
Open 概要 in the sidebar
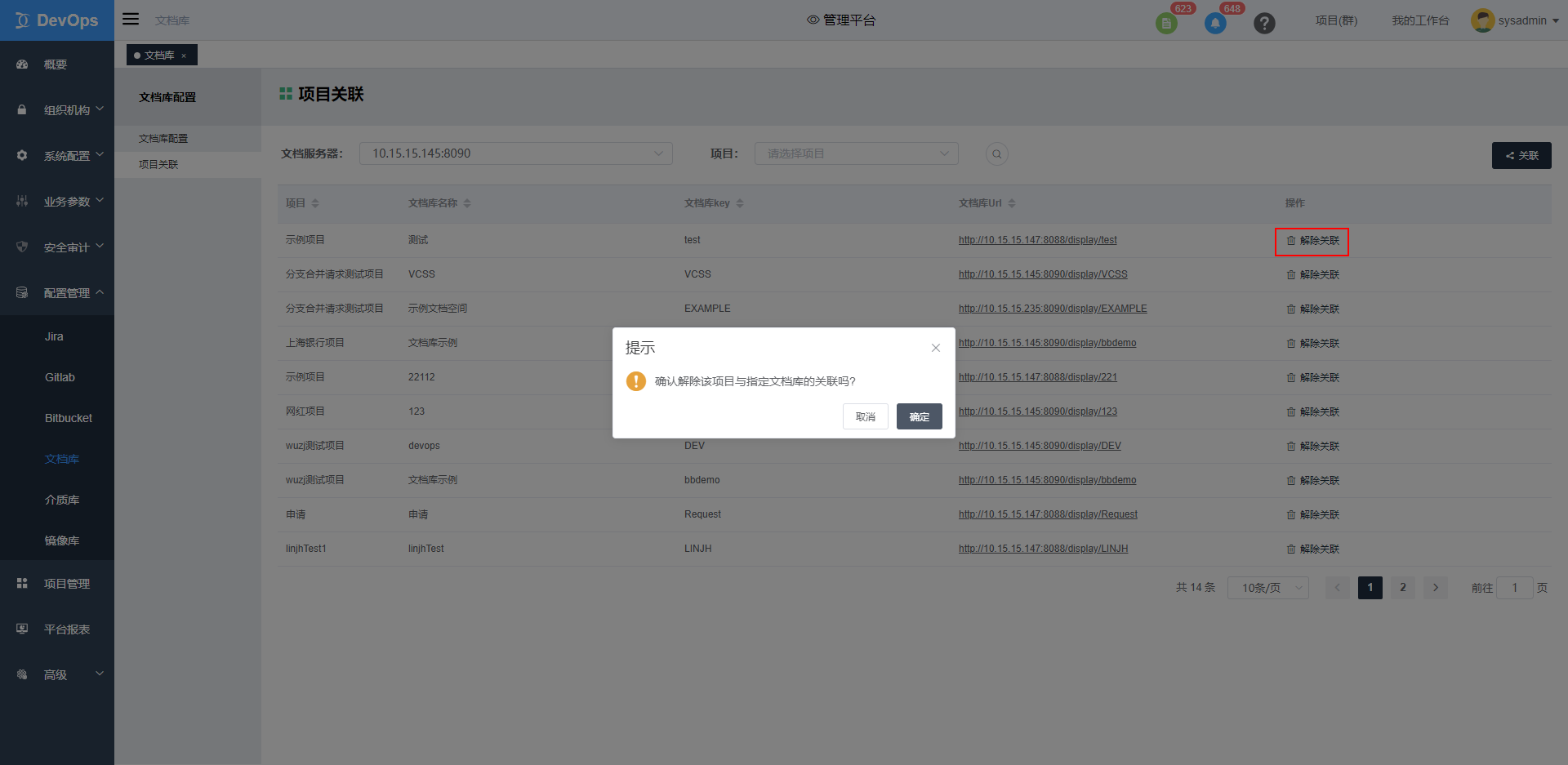pos(57,64)
